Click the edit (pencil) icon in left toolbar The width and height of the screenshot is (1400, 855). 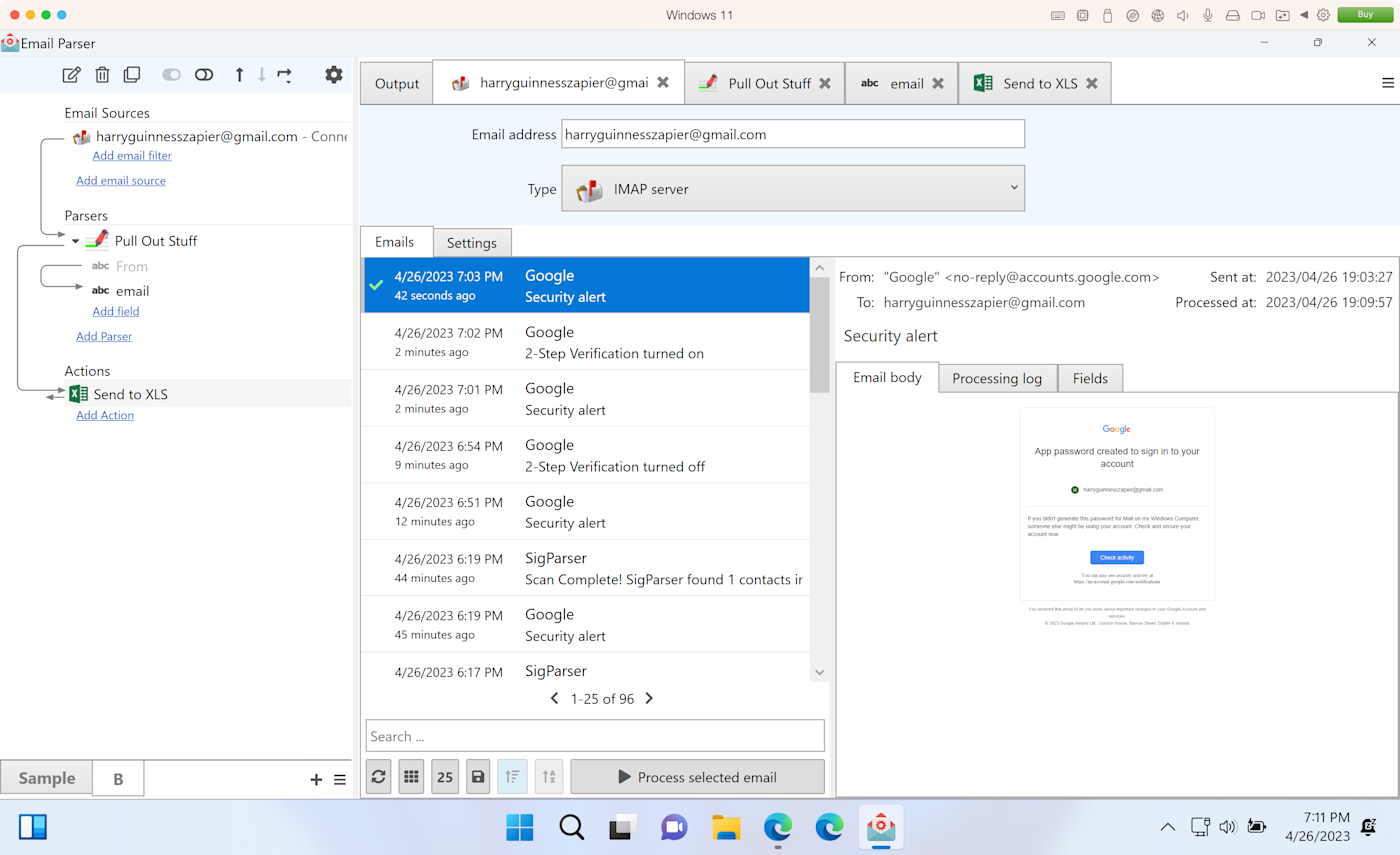[x=72, y=75]
